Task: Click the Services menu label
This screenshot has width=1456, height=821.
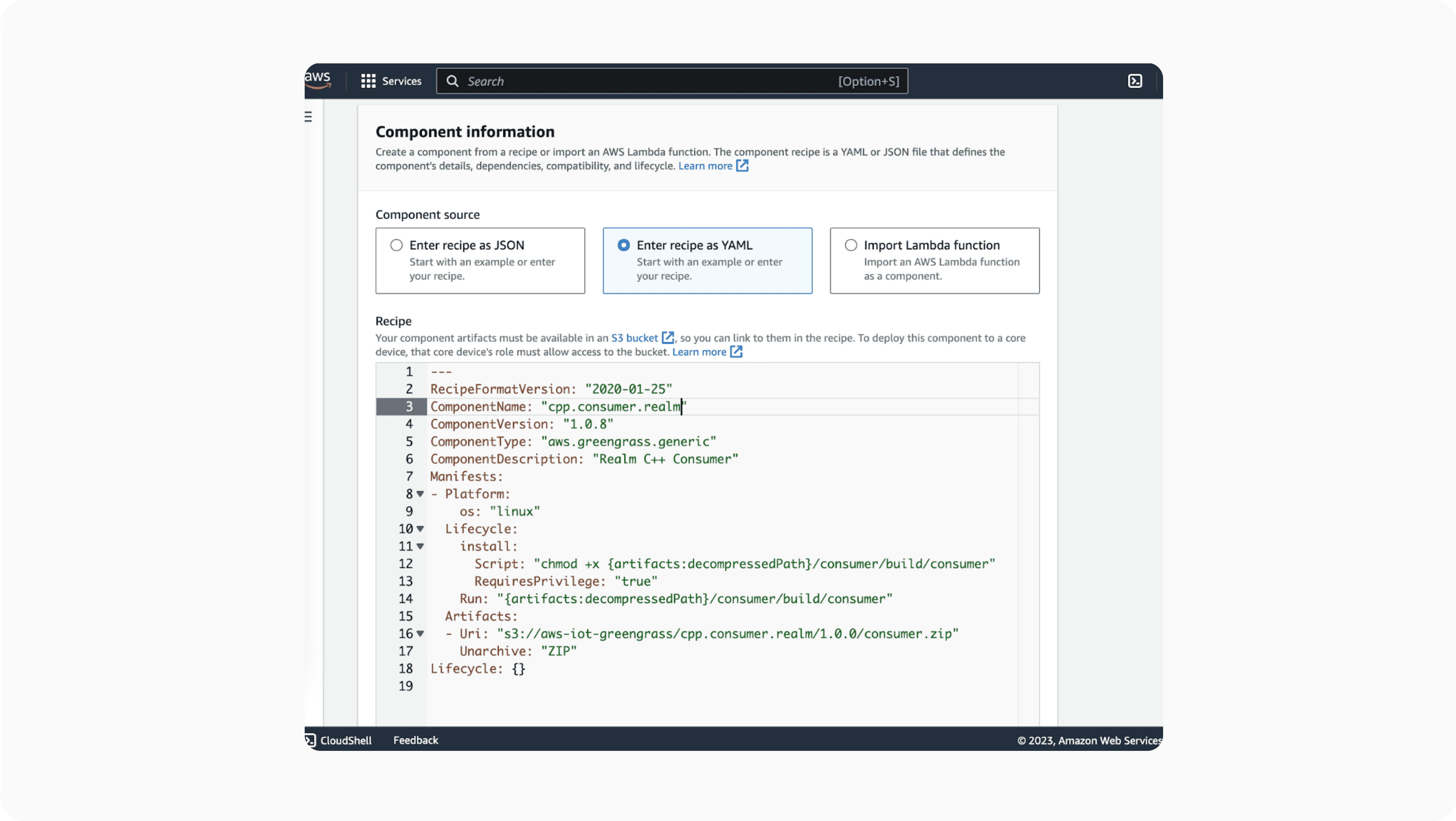Action: point(402,81)
